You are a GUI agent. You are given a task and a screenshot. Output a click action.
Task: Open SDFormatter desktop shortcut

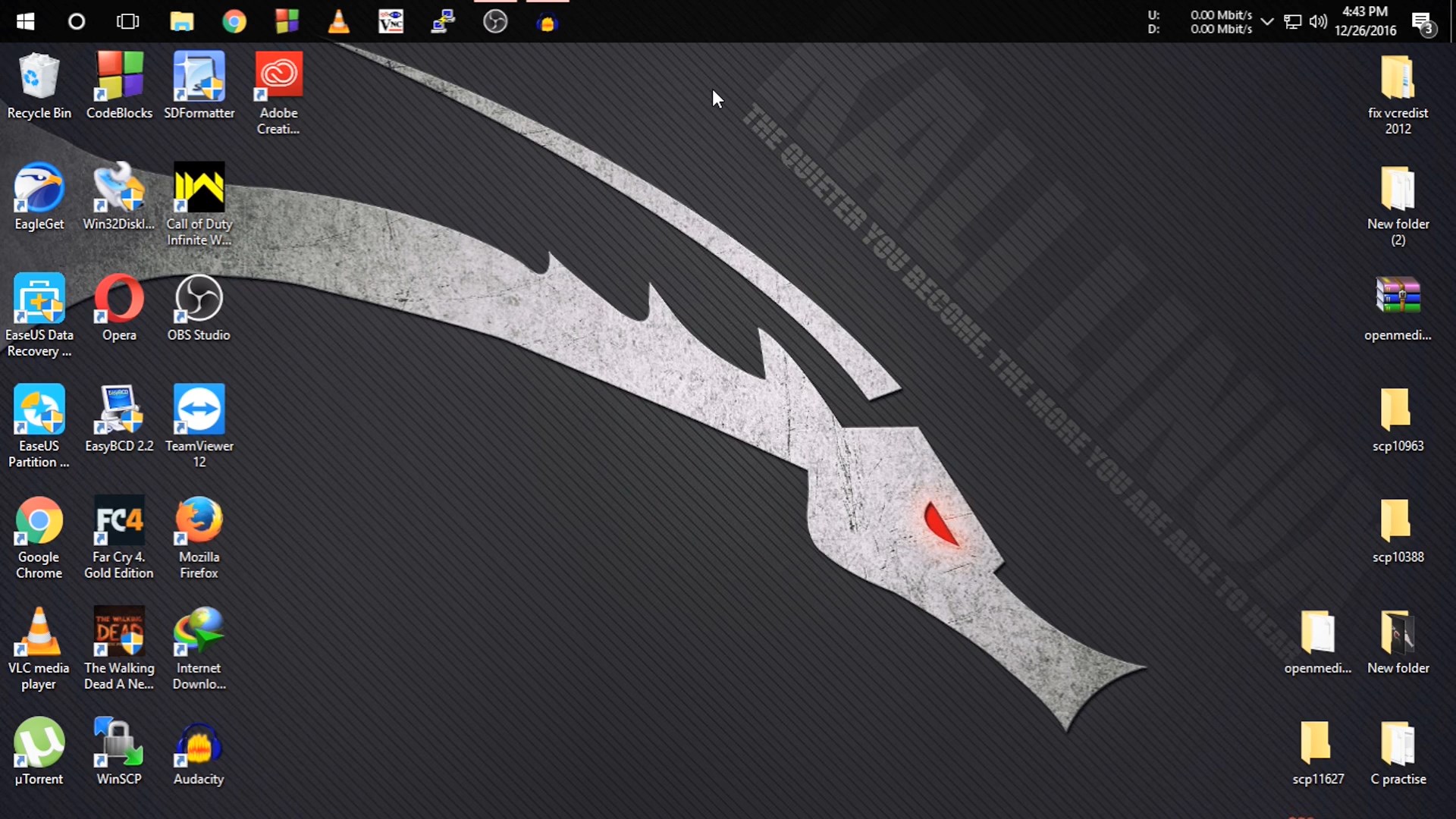coord(199,86)
